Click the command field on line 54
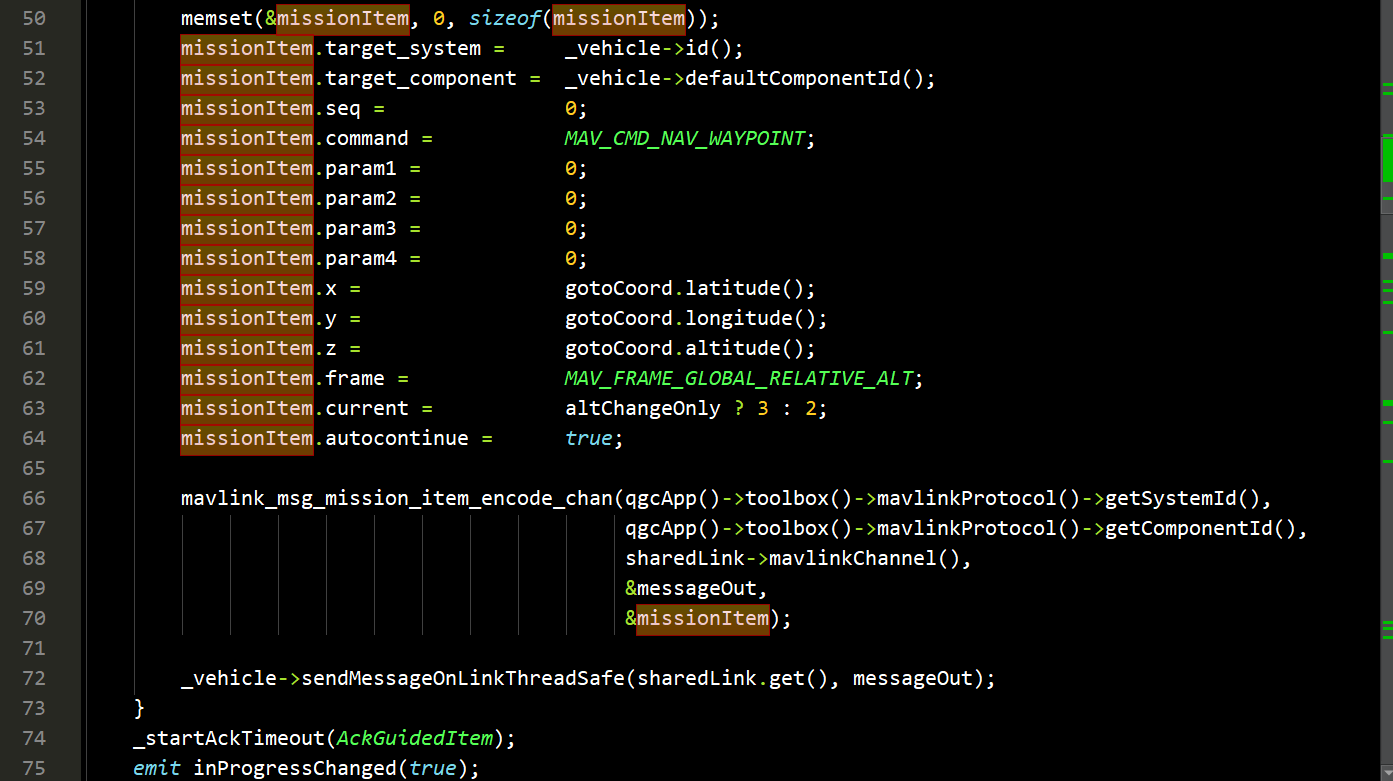Viewport: 1393px width, 781px height. 367,138
